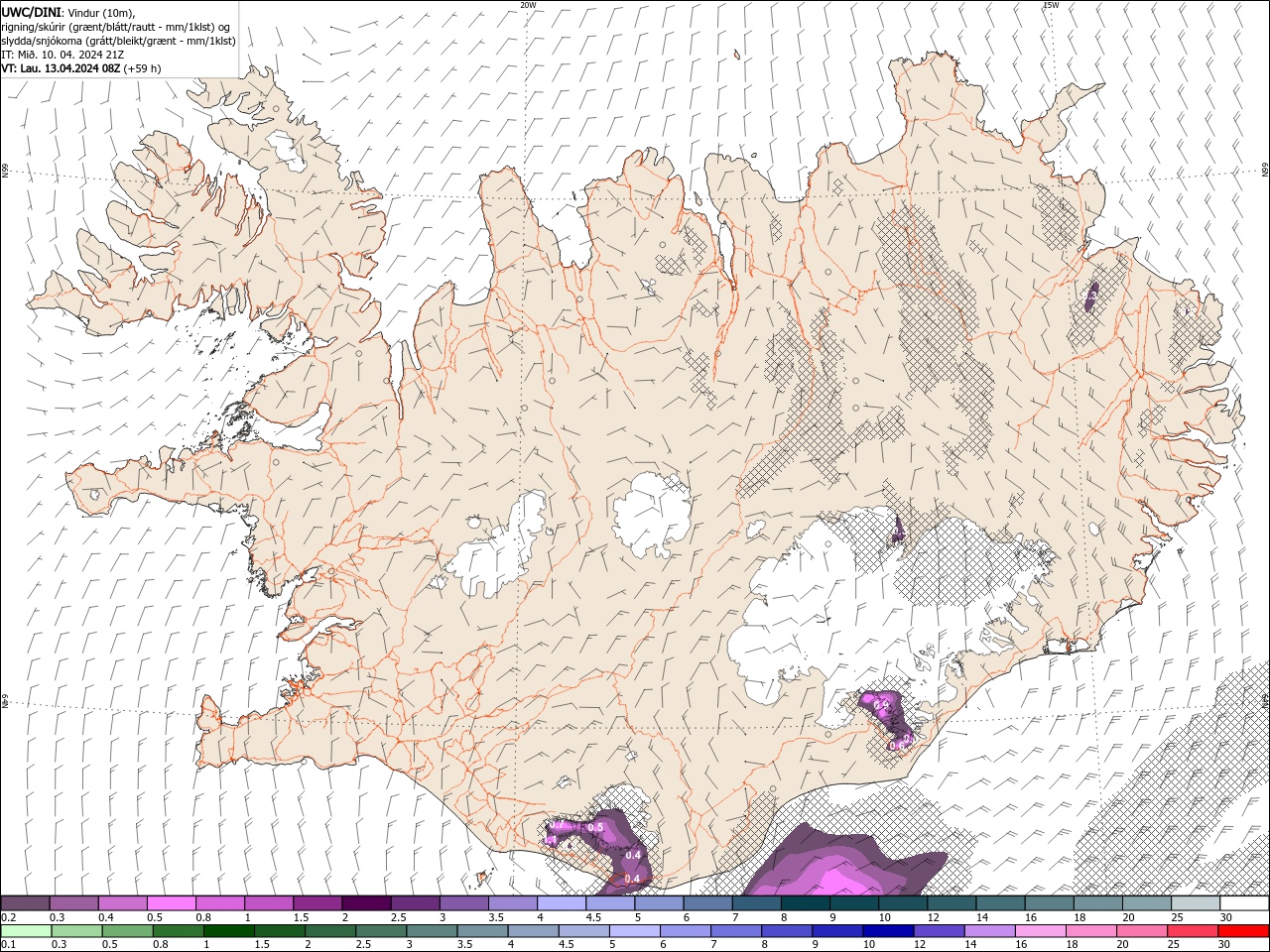Choose the lavender 4 swatch in upper legend row
The height and width of the screenshot is (952, 1270).
coord(562,903)
